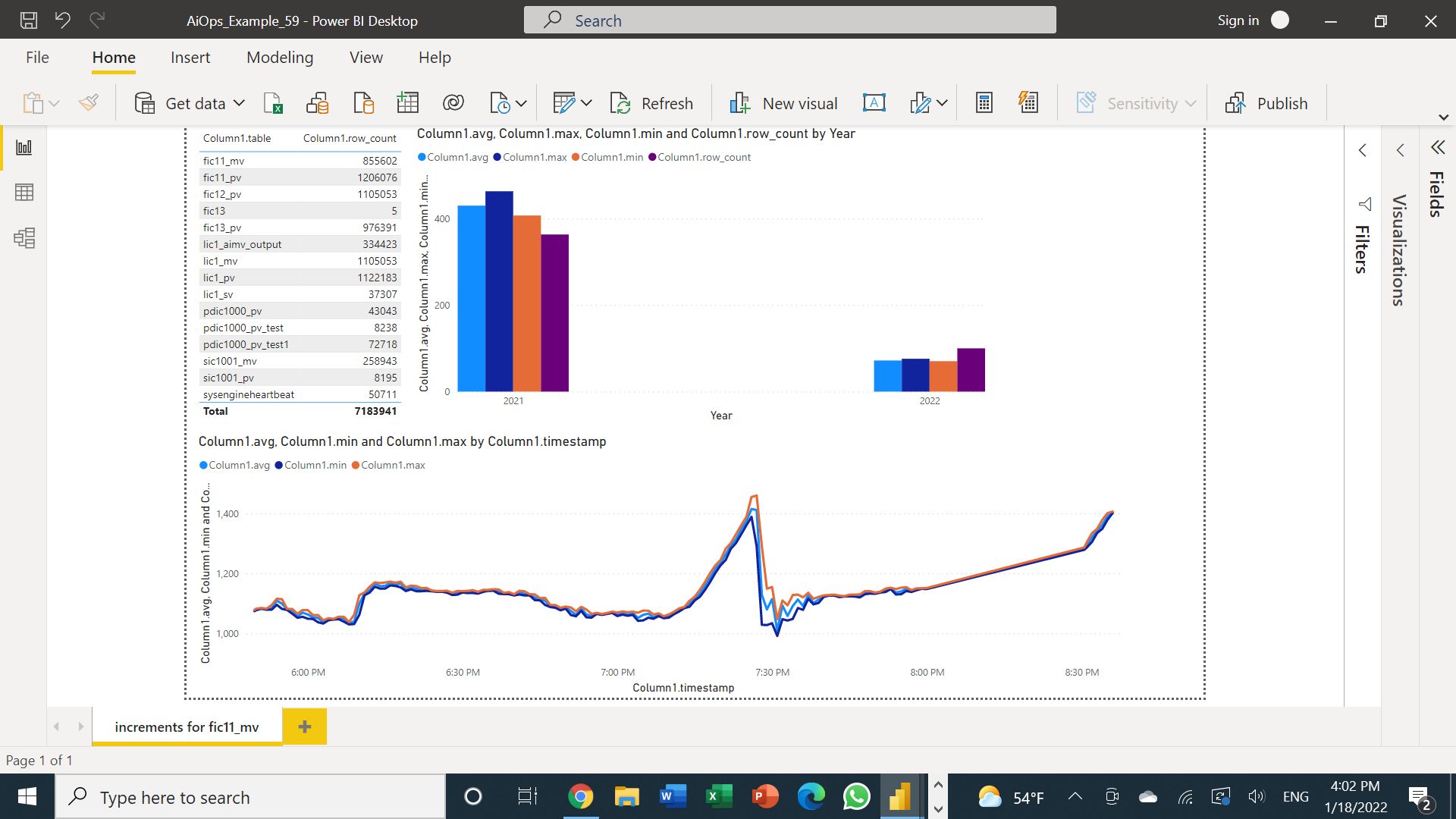1456x819 pixels.
Task: Click the Transform data icon
Action: [563, 103]
